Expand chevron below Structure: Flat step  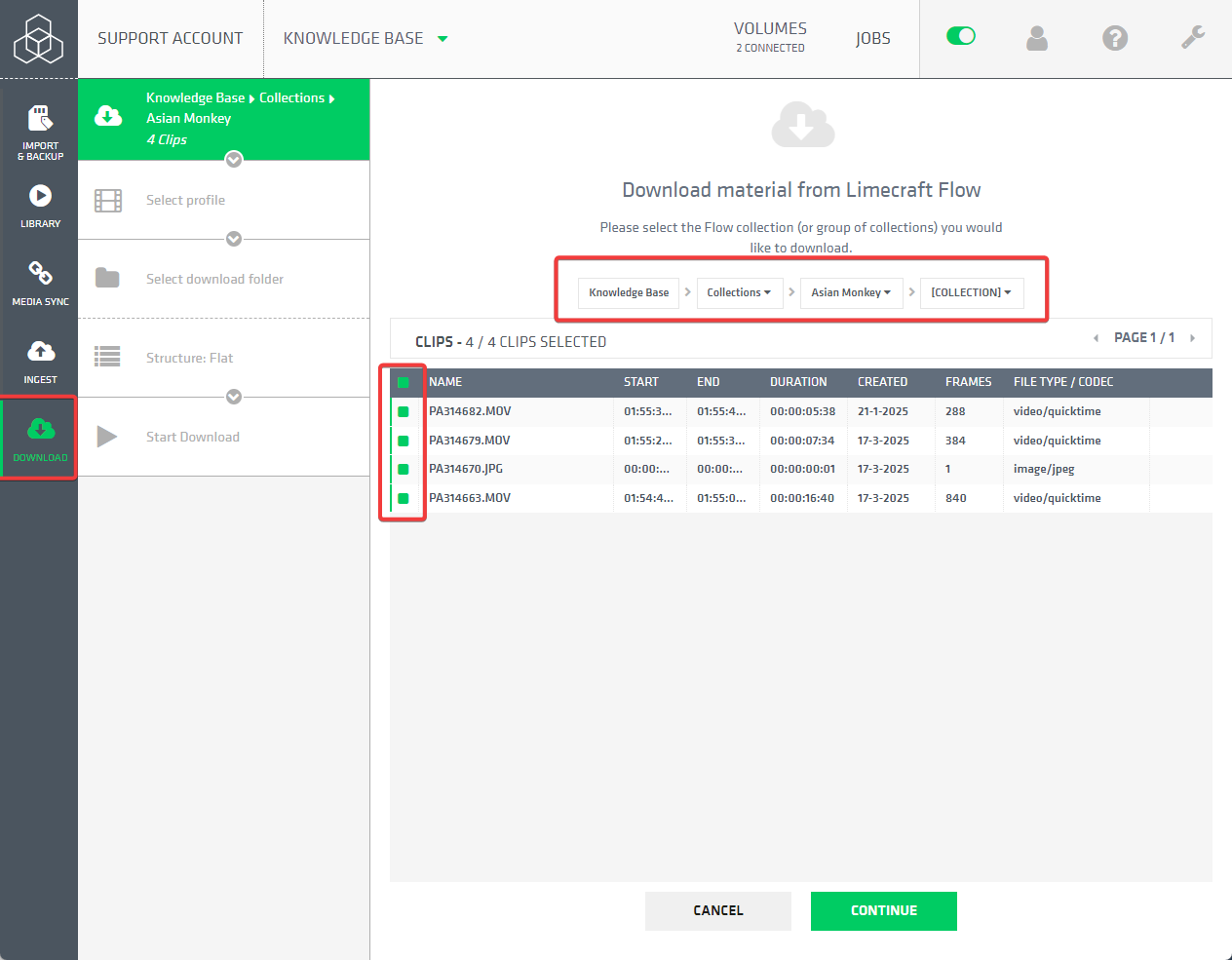click(x=234, y=397)
